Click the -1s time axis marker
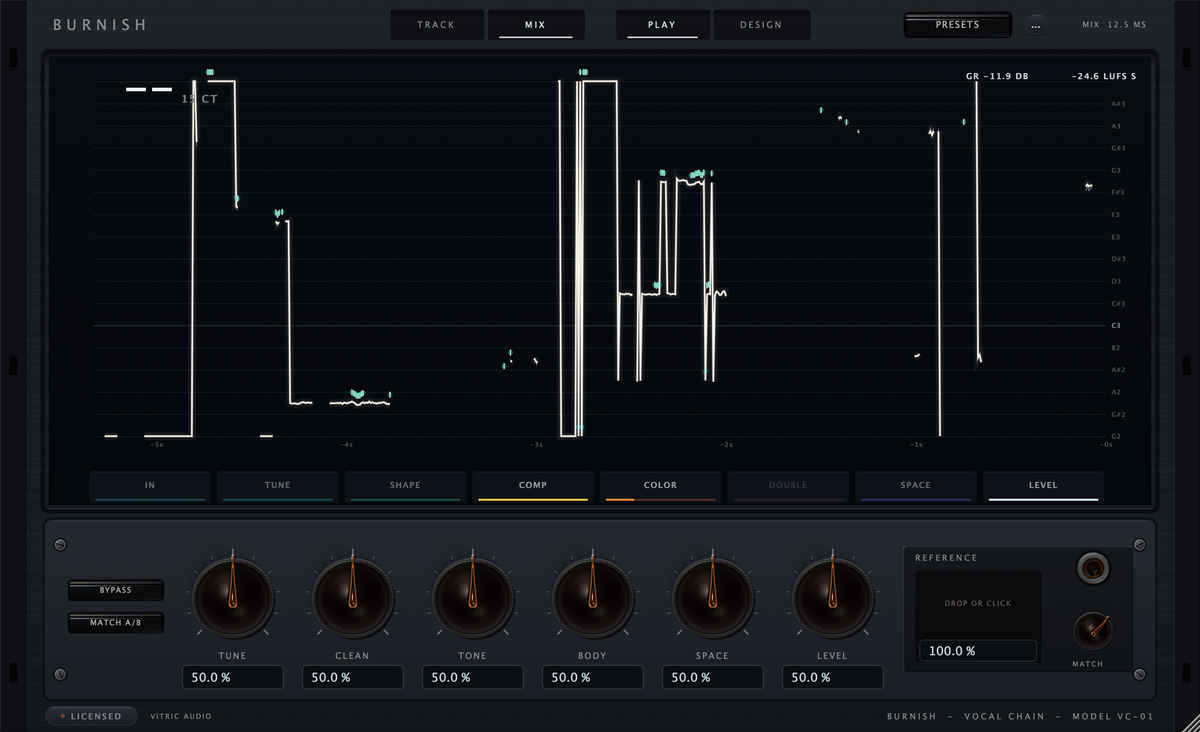Image resolution: width=1200 pixels, height=732 pixels. point(916,444)
